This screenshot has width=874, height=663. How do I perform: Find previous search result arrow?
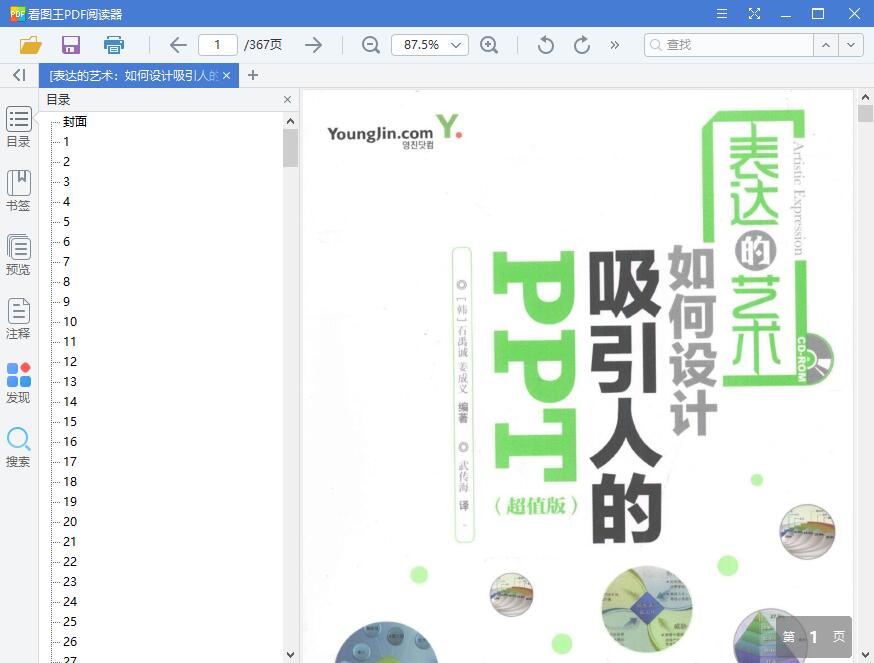(826, 45)
